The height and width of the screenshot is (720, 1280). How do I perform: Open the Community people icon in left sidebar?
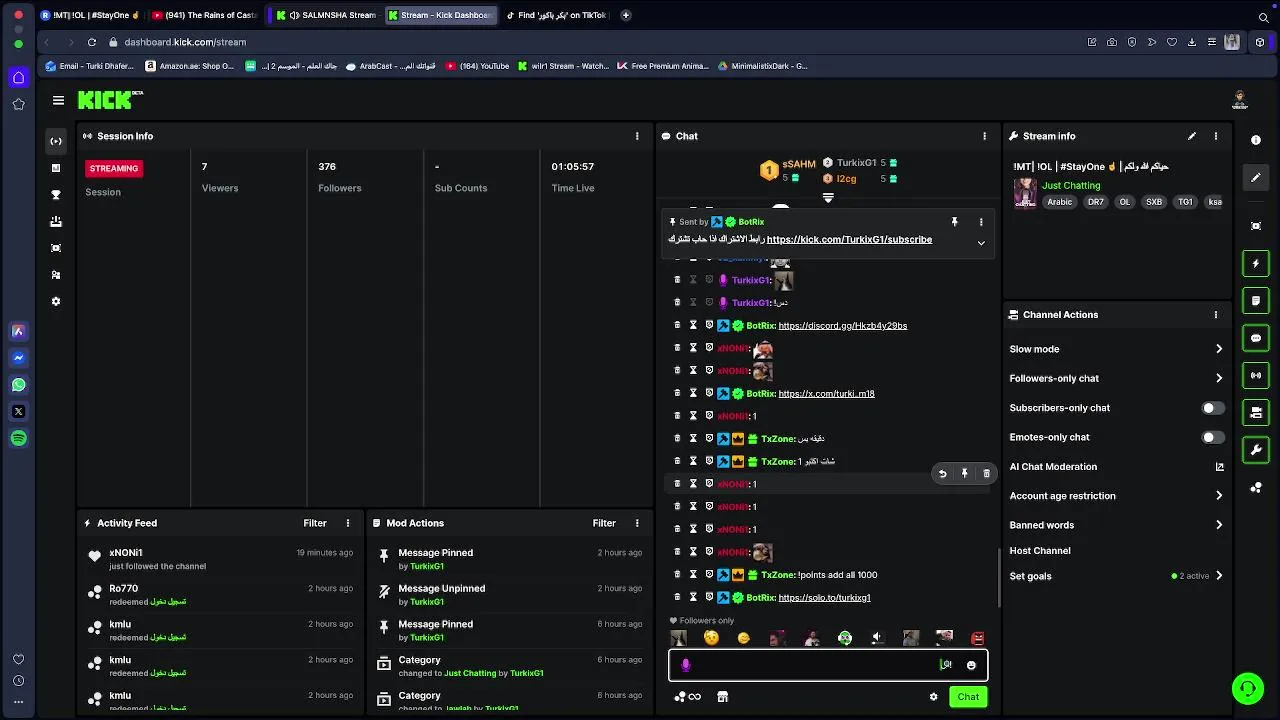[56, 275]
